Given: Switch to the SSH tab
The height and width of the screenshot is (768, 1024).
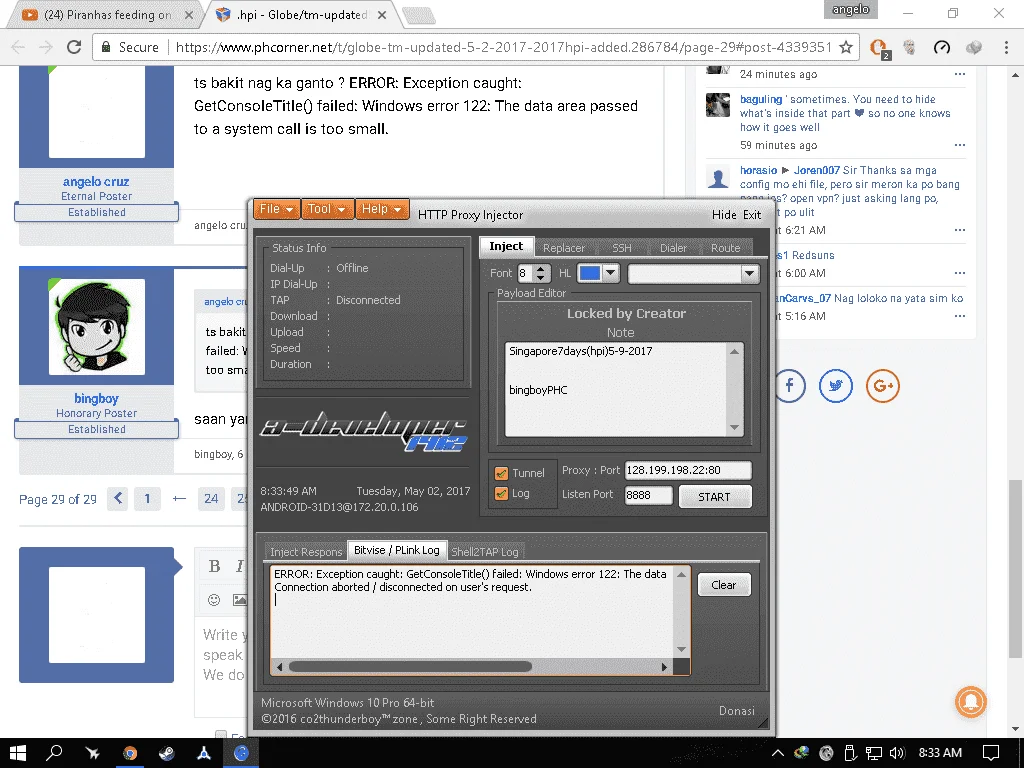Looking at the screenshot, I should pos(622,248).
